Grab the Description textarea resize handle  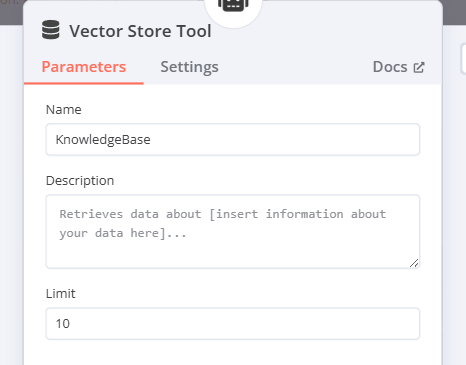414,263
